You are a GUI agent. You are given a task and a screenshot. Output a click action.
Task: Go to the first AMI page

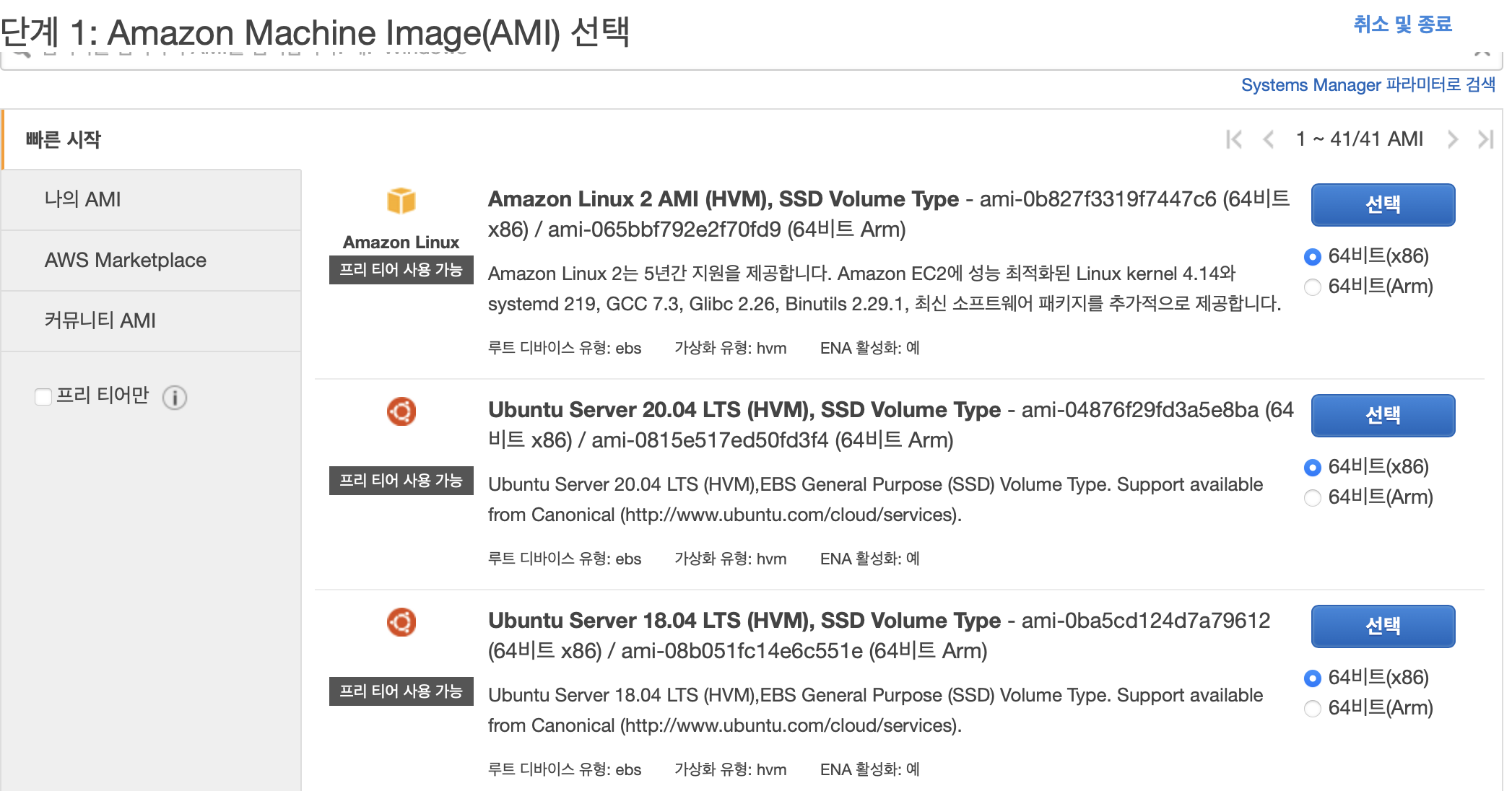tap(1234, 139)
